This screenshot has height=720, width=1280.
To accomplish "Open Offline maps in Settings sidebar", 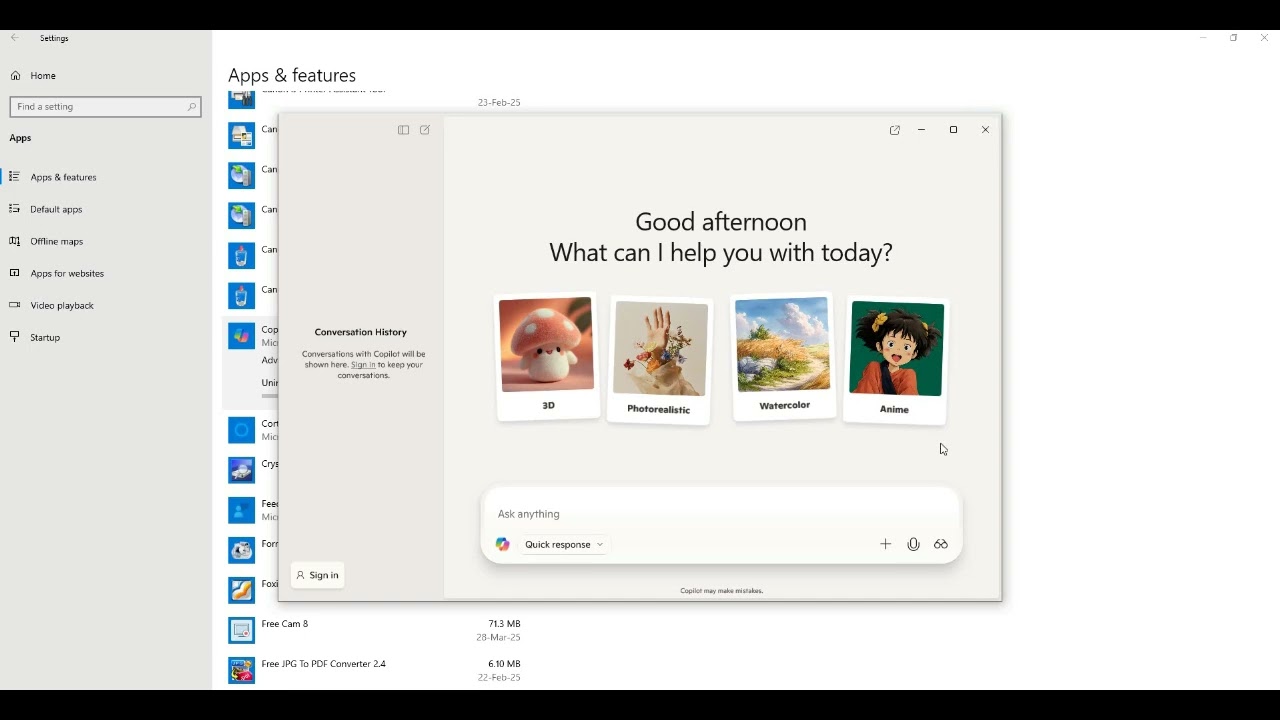I will pyautogui.click(x=56, y=241).
